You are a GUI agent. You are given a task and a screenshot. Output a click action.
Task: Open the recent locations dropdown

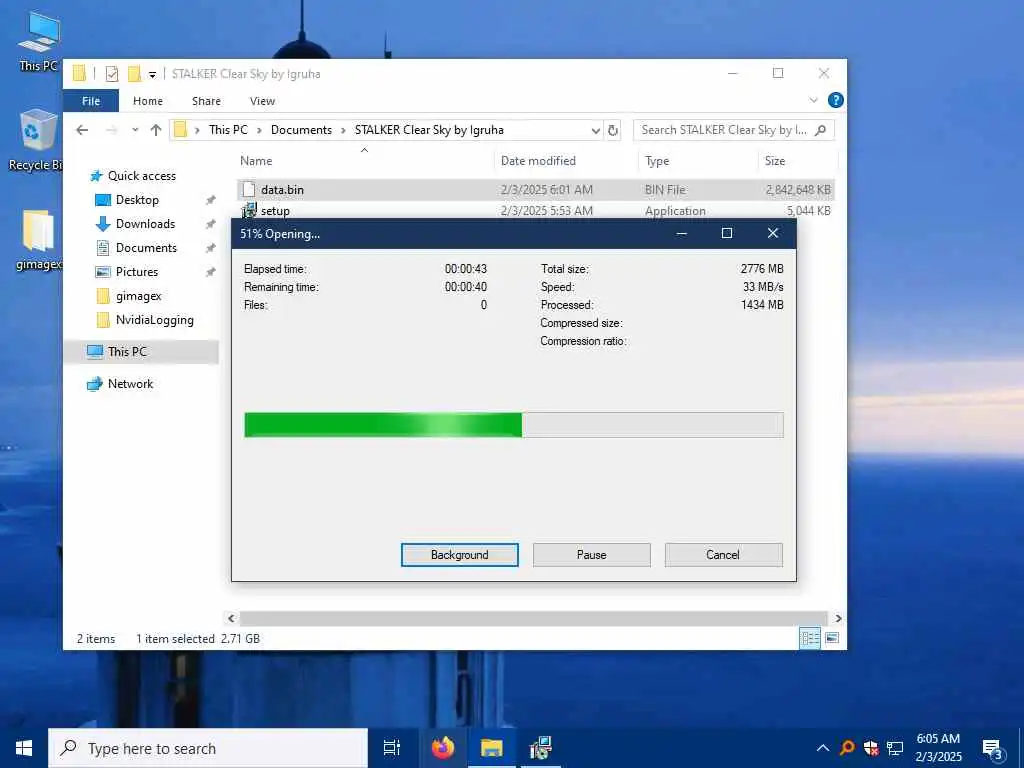coord(135,130)
